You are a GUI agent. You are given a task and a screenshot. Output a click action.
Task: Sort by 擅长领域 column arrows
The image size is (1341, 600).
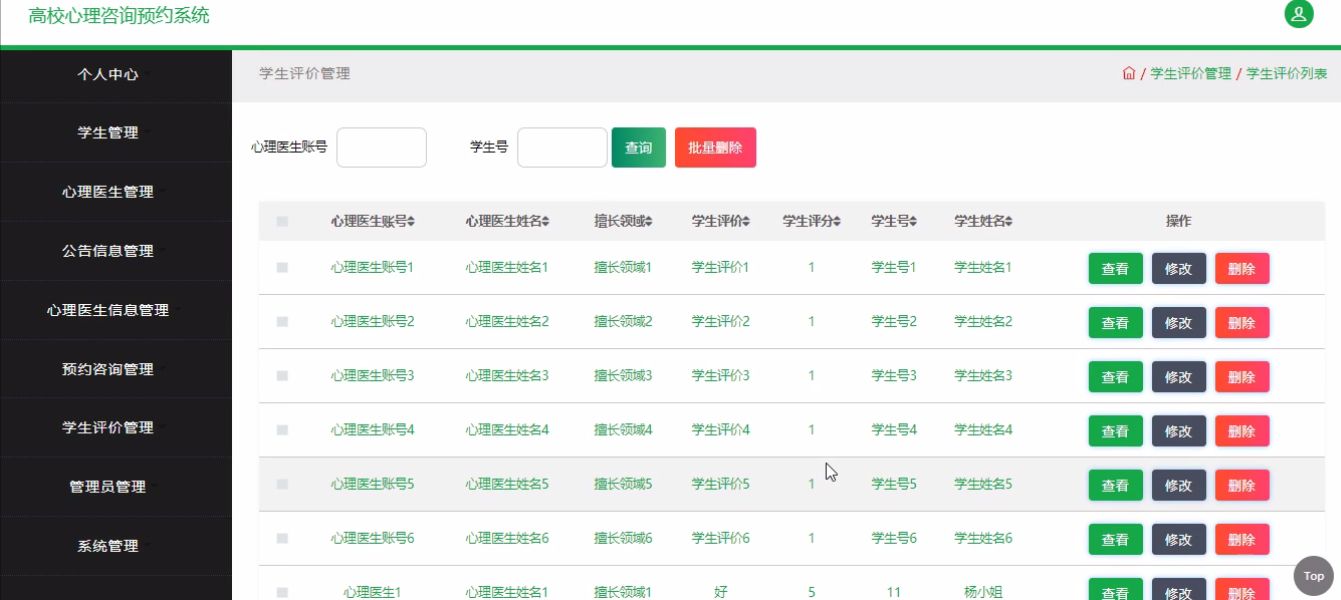point(649,221)
